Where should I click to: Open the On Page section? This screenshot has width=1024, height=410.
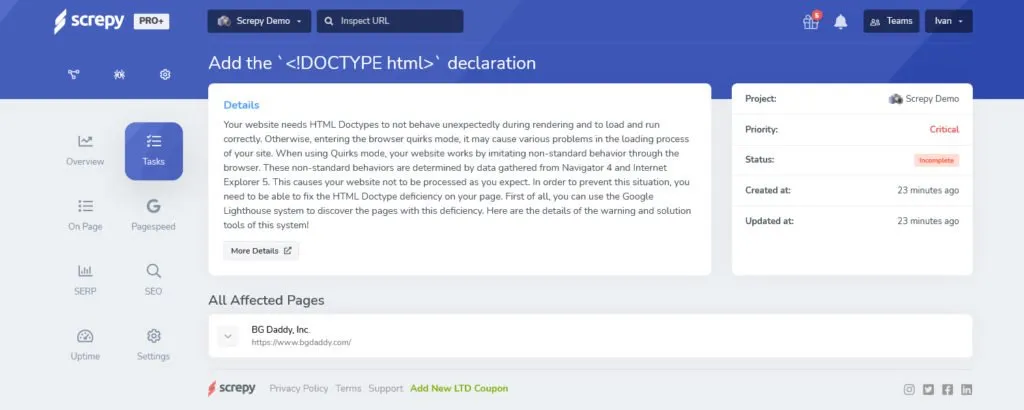pos(85,215)
